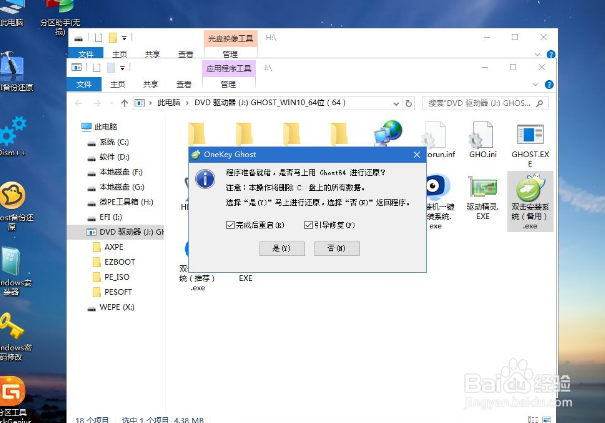Open GHOST.EXE file icon
This screenshot has width=605, height=423.
pyautogui.click(x=530, y=144)
